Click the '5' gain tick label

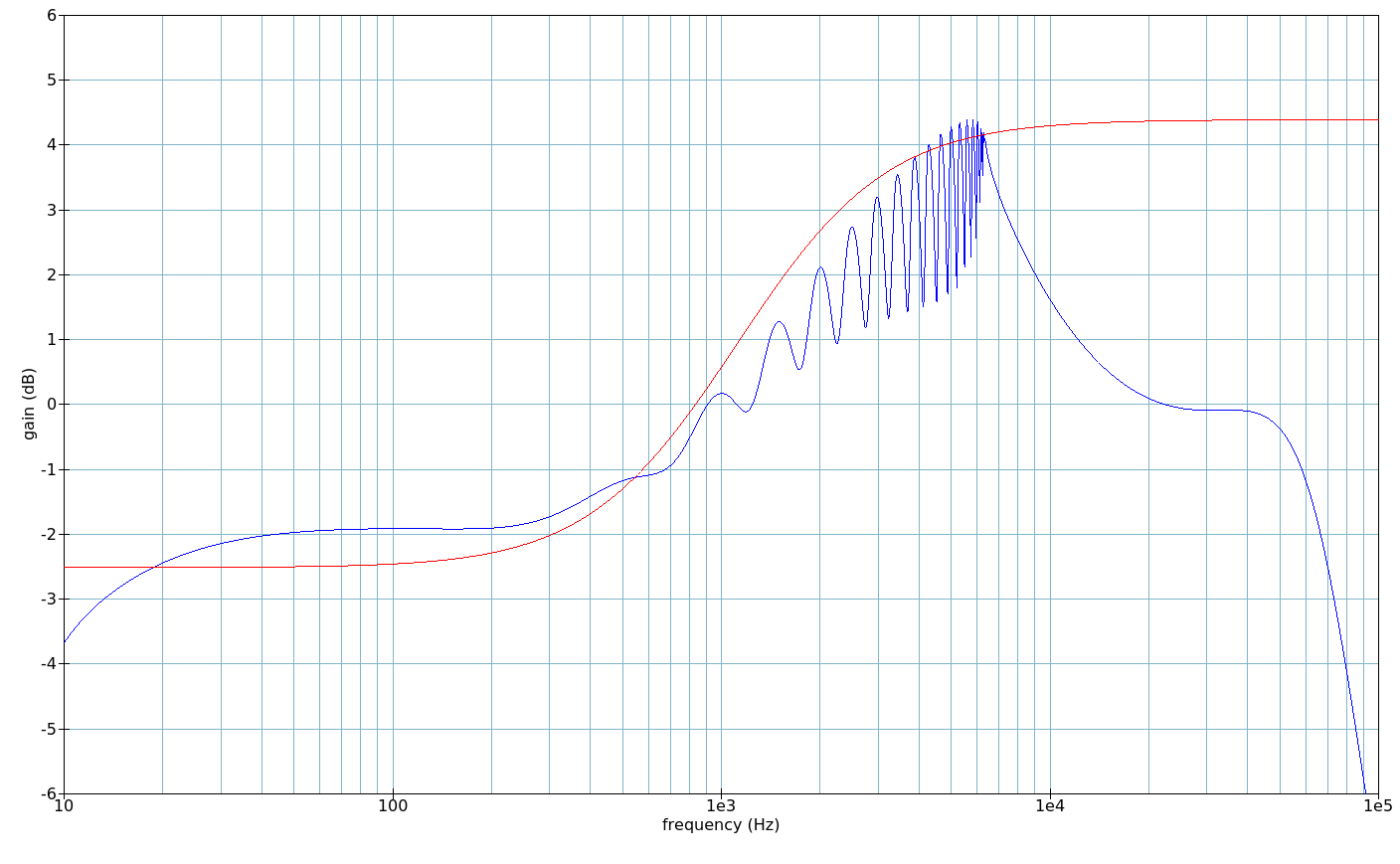[51, 80]
